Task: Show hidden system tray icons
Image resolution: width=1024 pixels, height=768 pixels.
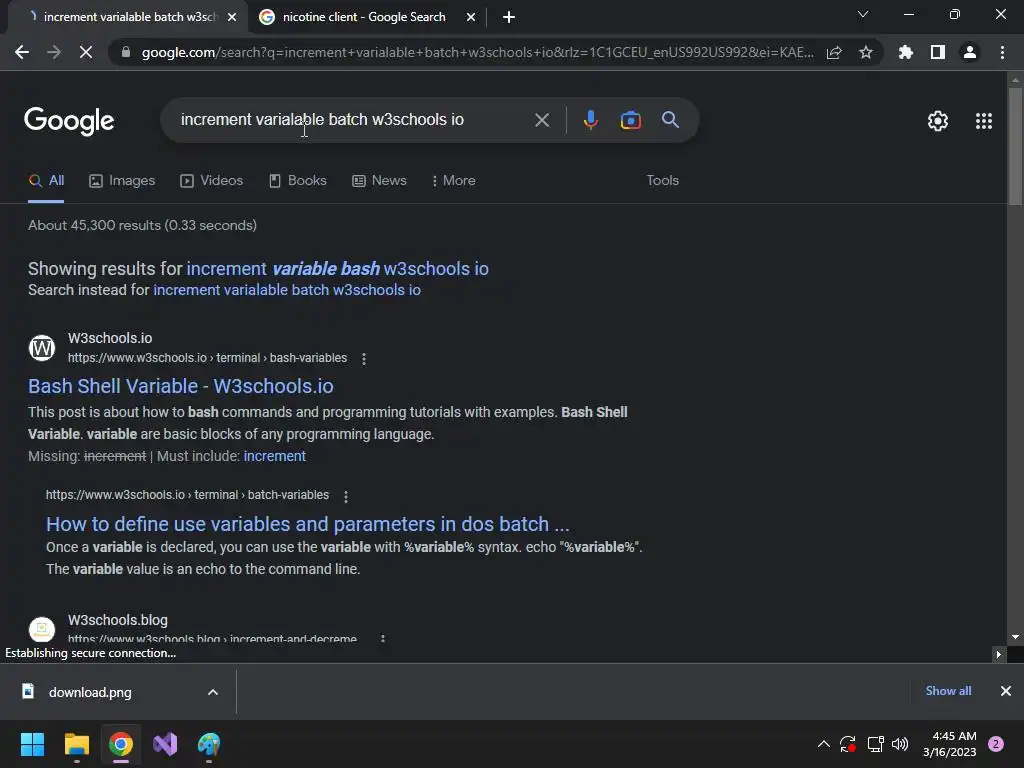Action: pyautogui.click(x=824, y=744)
